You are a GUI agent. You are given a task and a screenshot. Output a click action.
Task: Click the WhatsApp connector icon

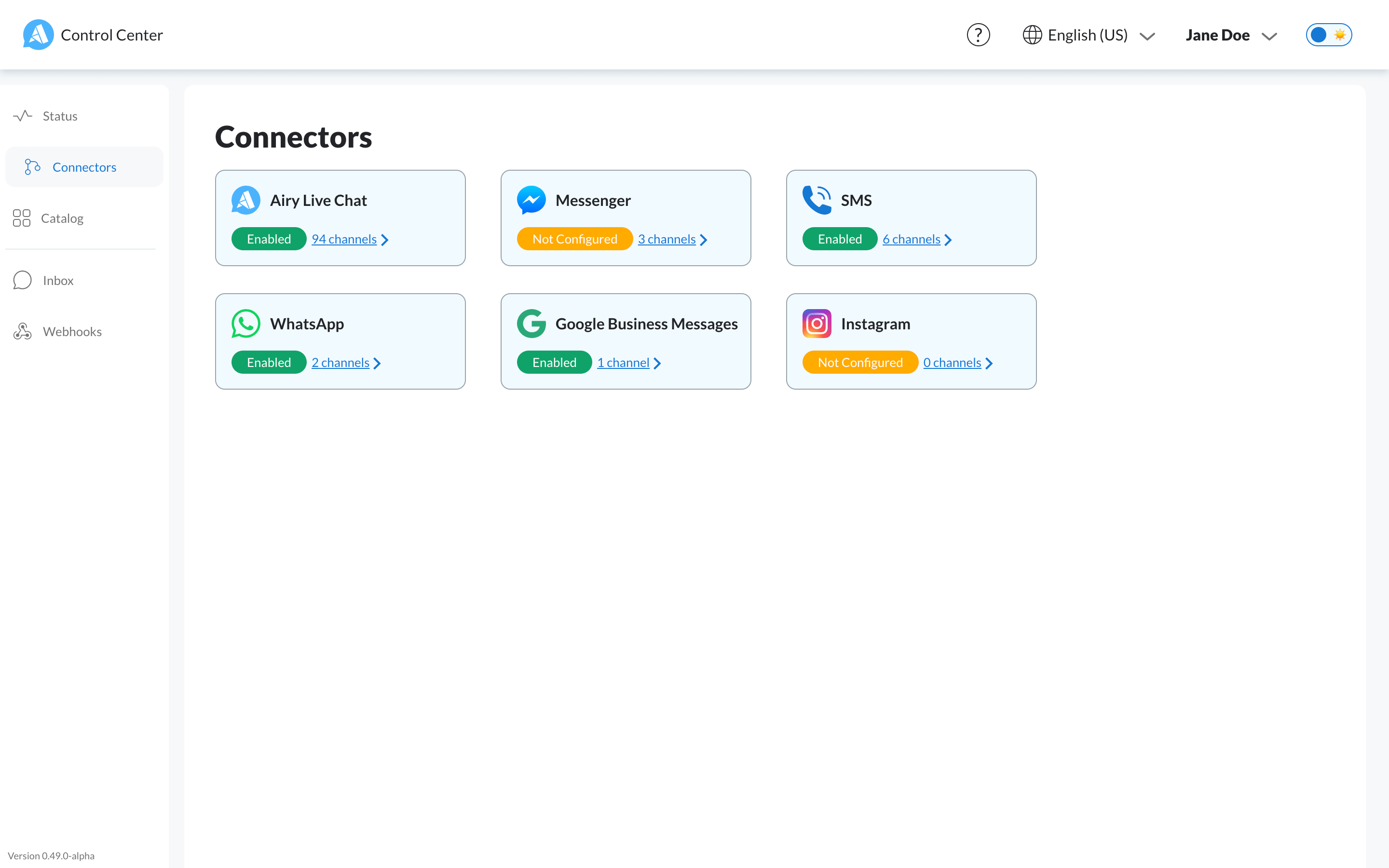[x=245, y=324]
